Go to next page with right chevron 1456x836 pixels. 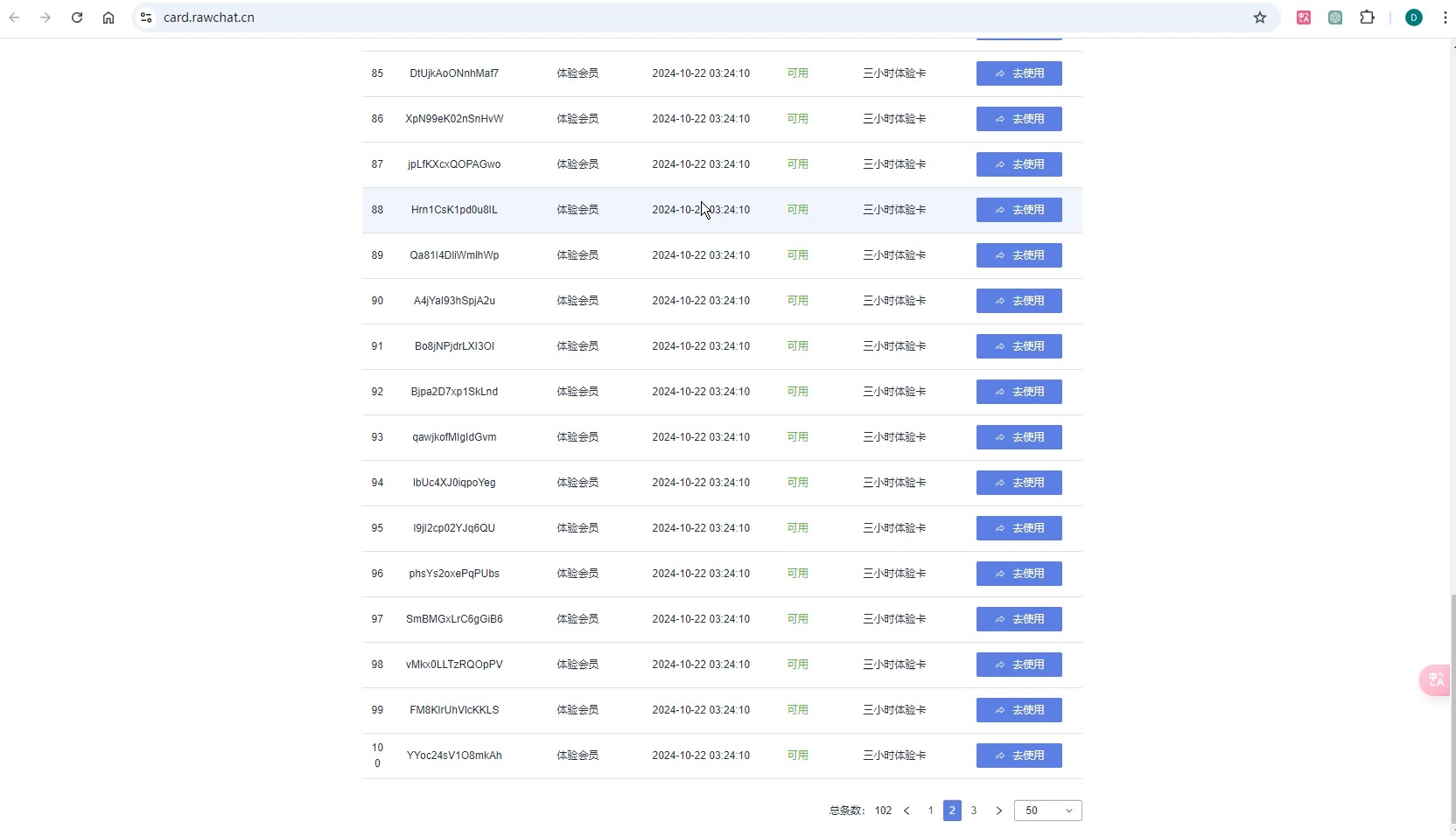(x=998, y=811)
